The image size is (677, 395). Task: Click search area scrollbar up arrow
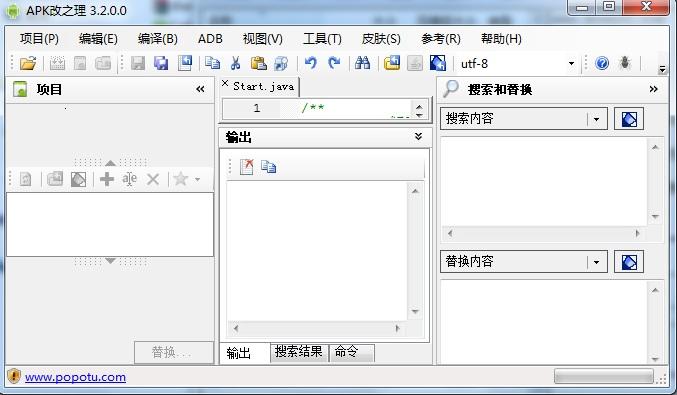pos(655,147)
